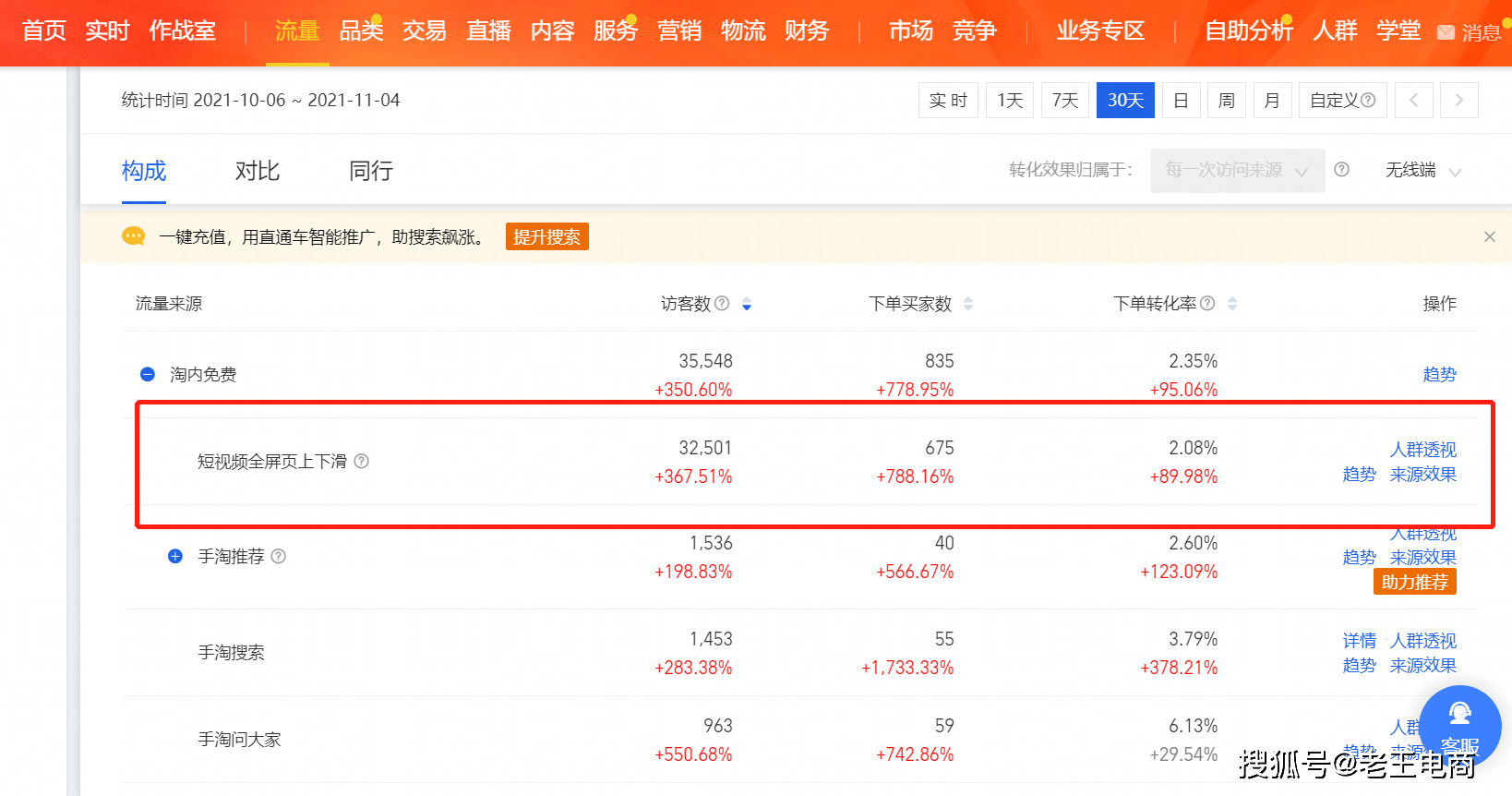Open the 无线端 device dropdown
This screenshot has width=1512, height=796.
pos(1422,171)
